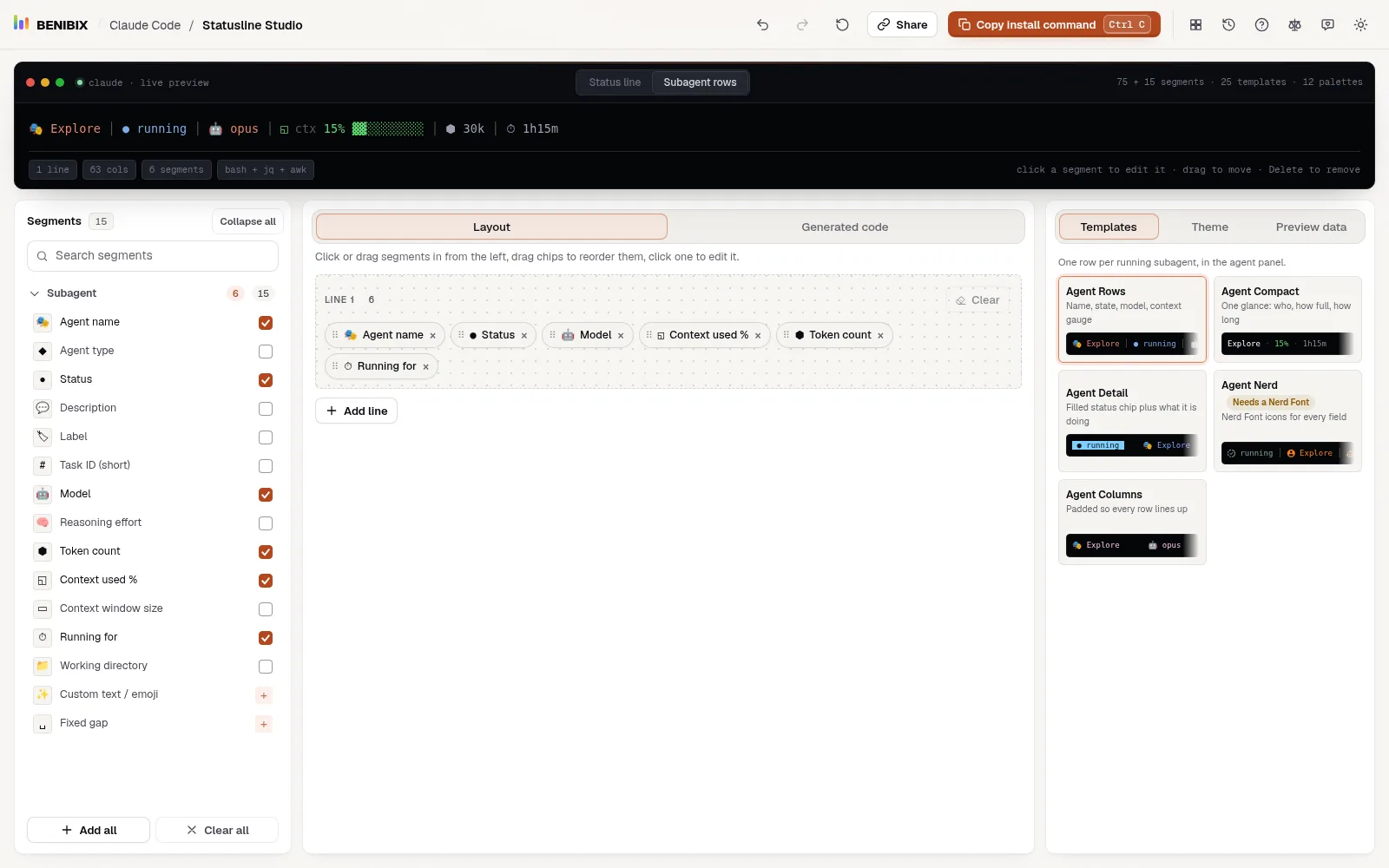The image size is (1389, 868).
Task: Uncheck the Token count checkbox
Action: 266,552
